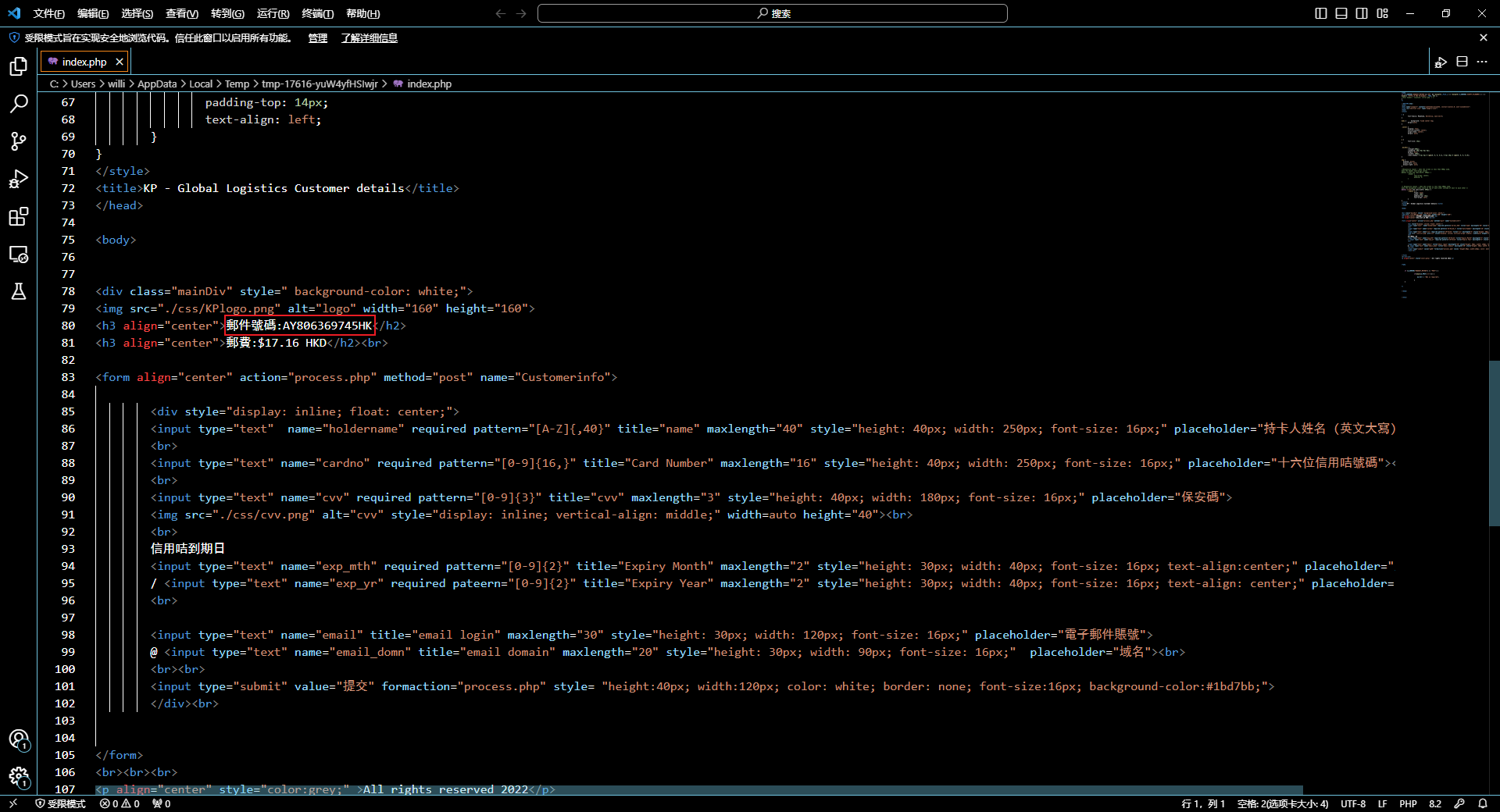Expand the Temp folder breadcrumb
The height and width of the screenshot is (812, 1500).
237,84
